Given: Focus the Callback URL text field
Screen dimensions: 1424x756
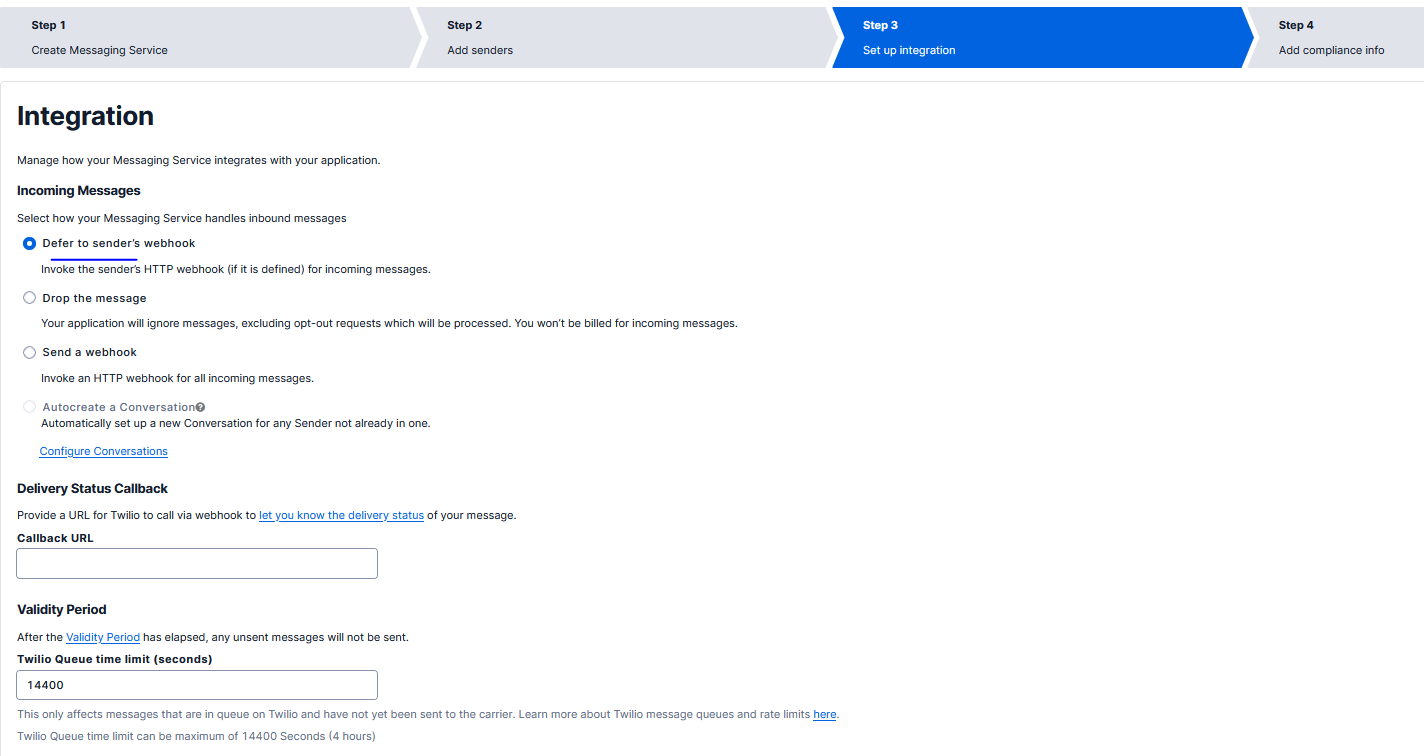Looking at the screenshot, I should (197, 563).
